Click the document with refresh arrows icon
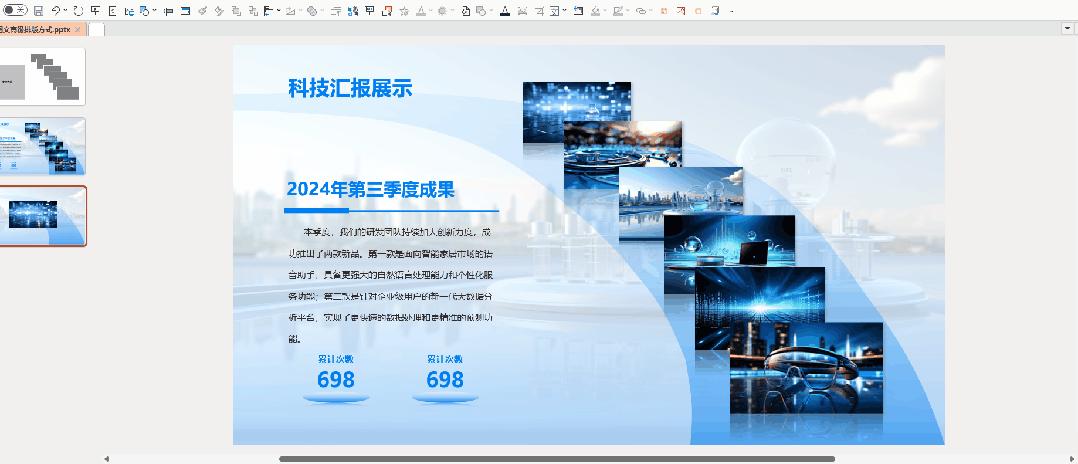Viewport: 1078px width, 464px height. [465, 11]
